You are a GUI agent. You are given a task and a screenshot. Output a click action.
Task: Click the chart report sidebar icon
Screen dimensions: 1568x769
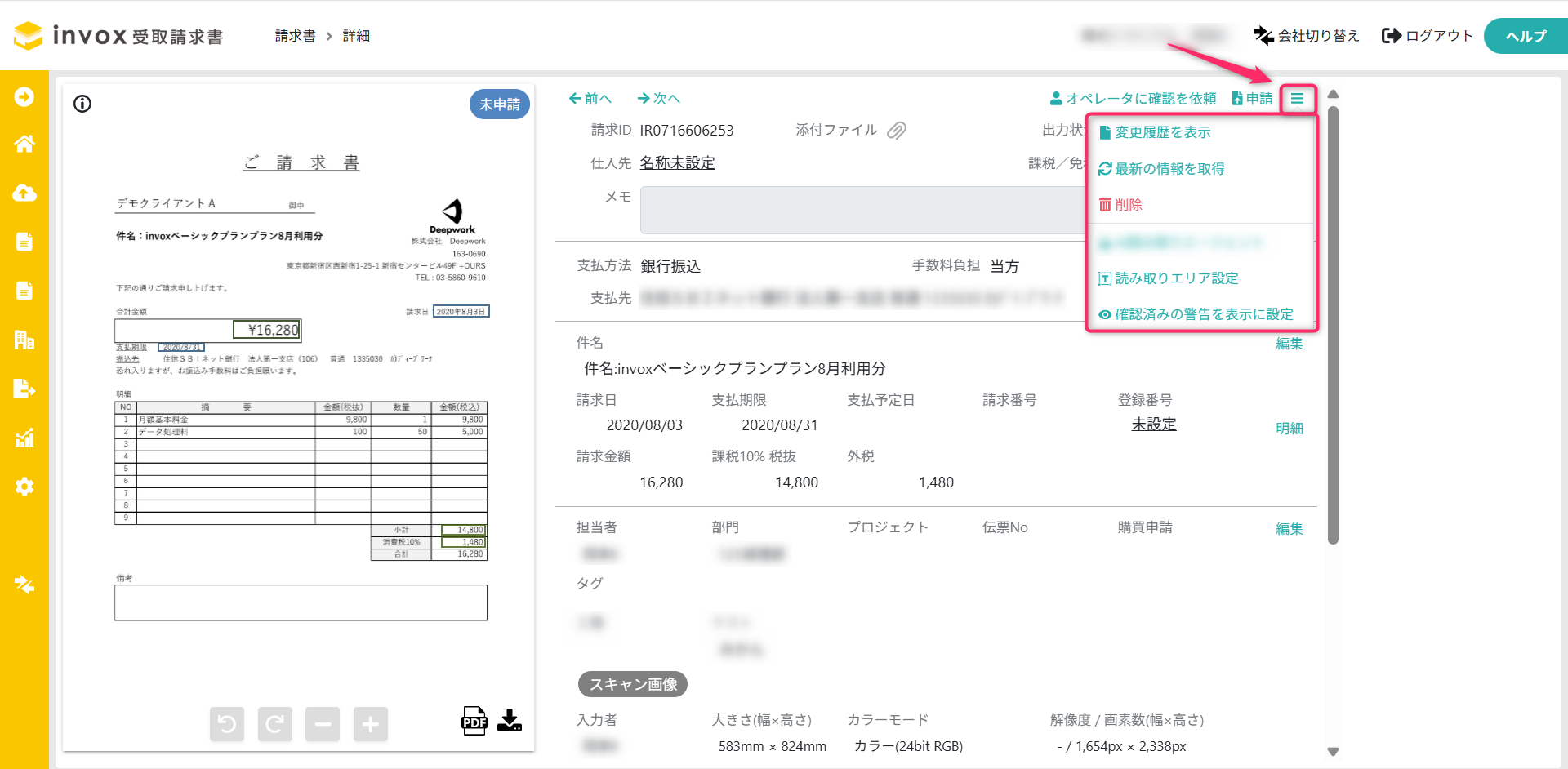(24, 438)
